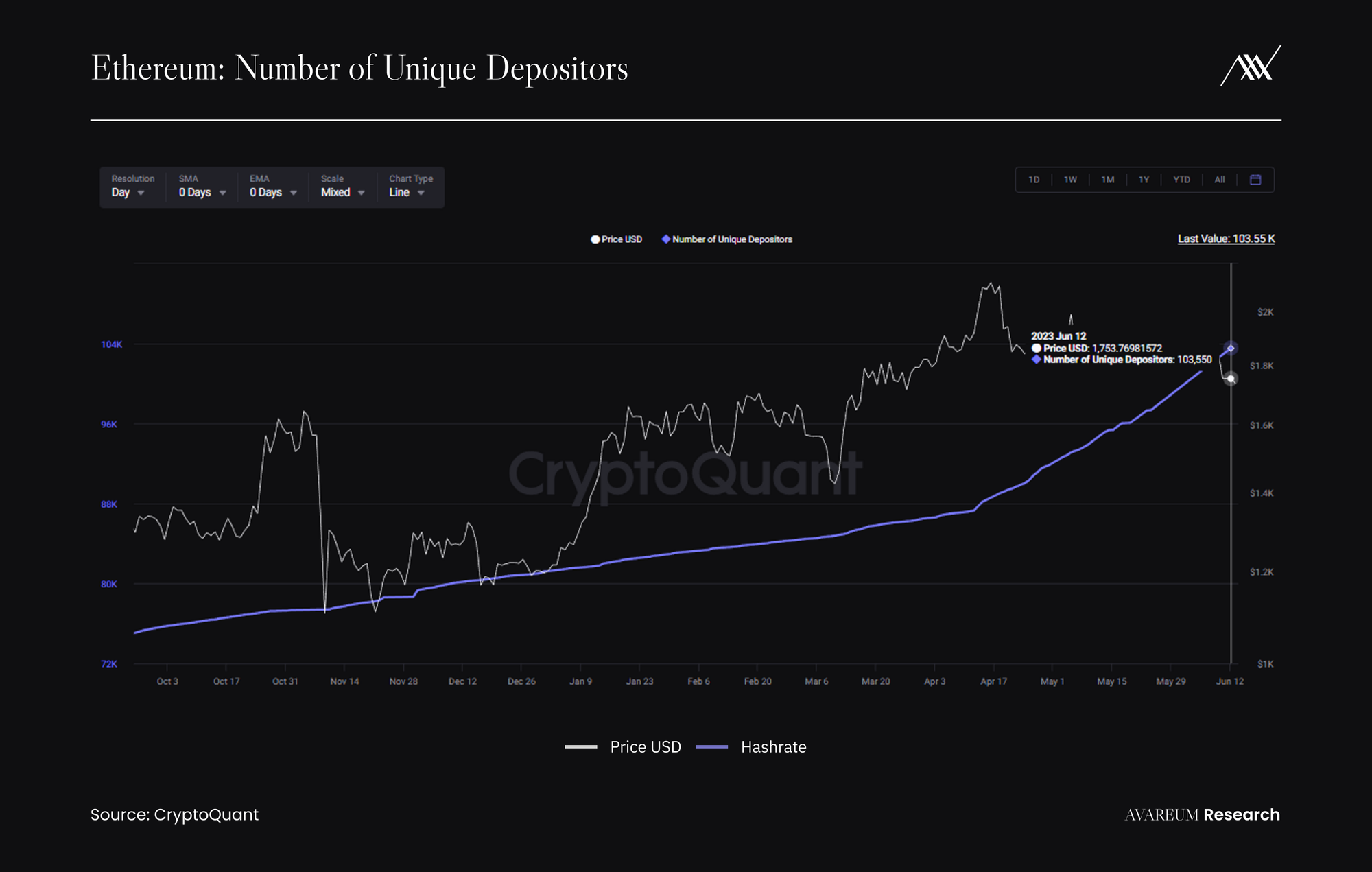Click the Last Value 103.55 K link
The width and height of the screenshot is (1372, 872).
pyautogui.click(x=1226, y=239)
